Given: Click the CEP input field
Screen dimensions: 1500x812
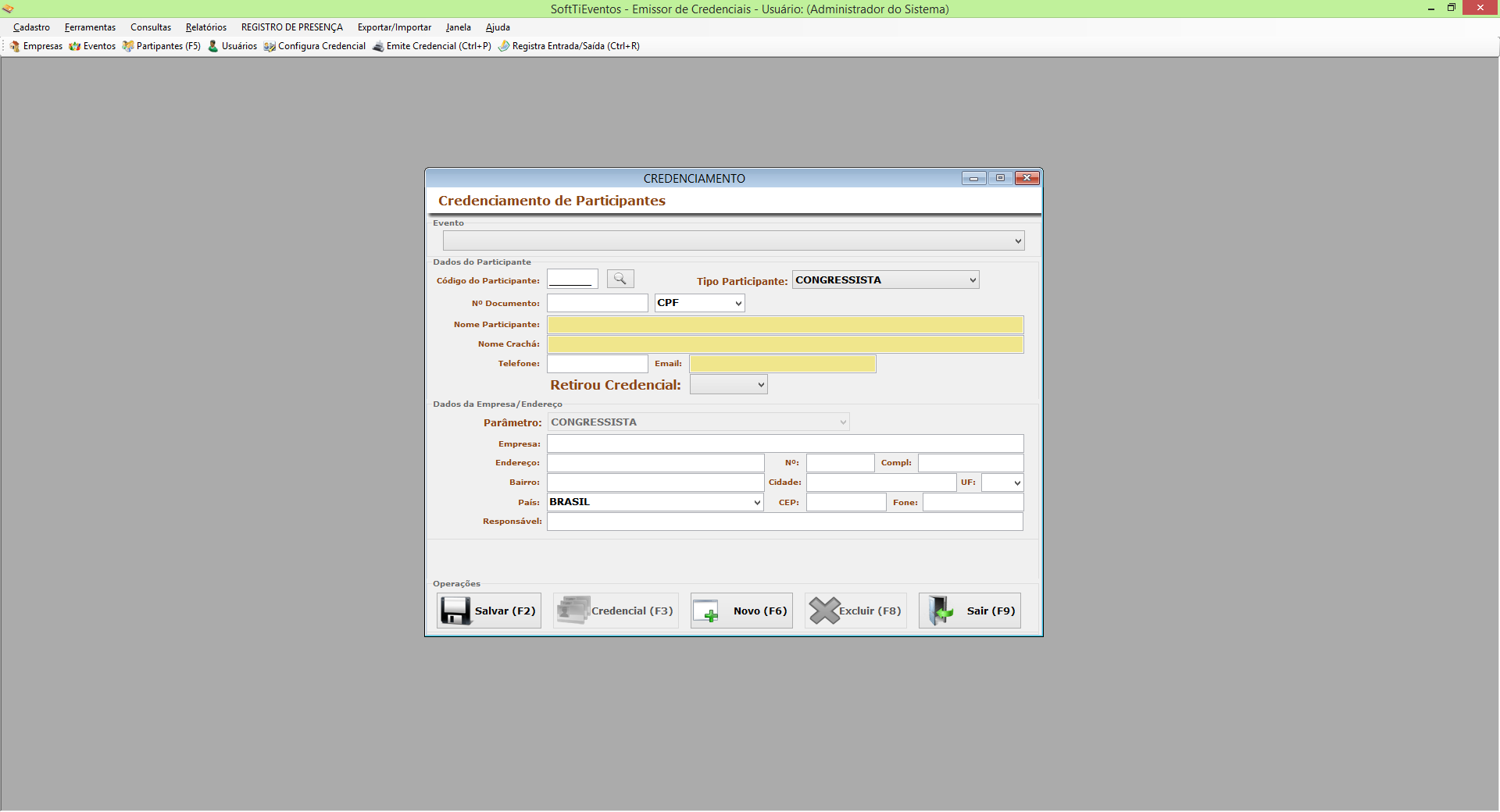Looking at the screenshot, I should (x=846, y=502).
